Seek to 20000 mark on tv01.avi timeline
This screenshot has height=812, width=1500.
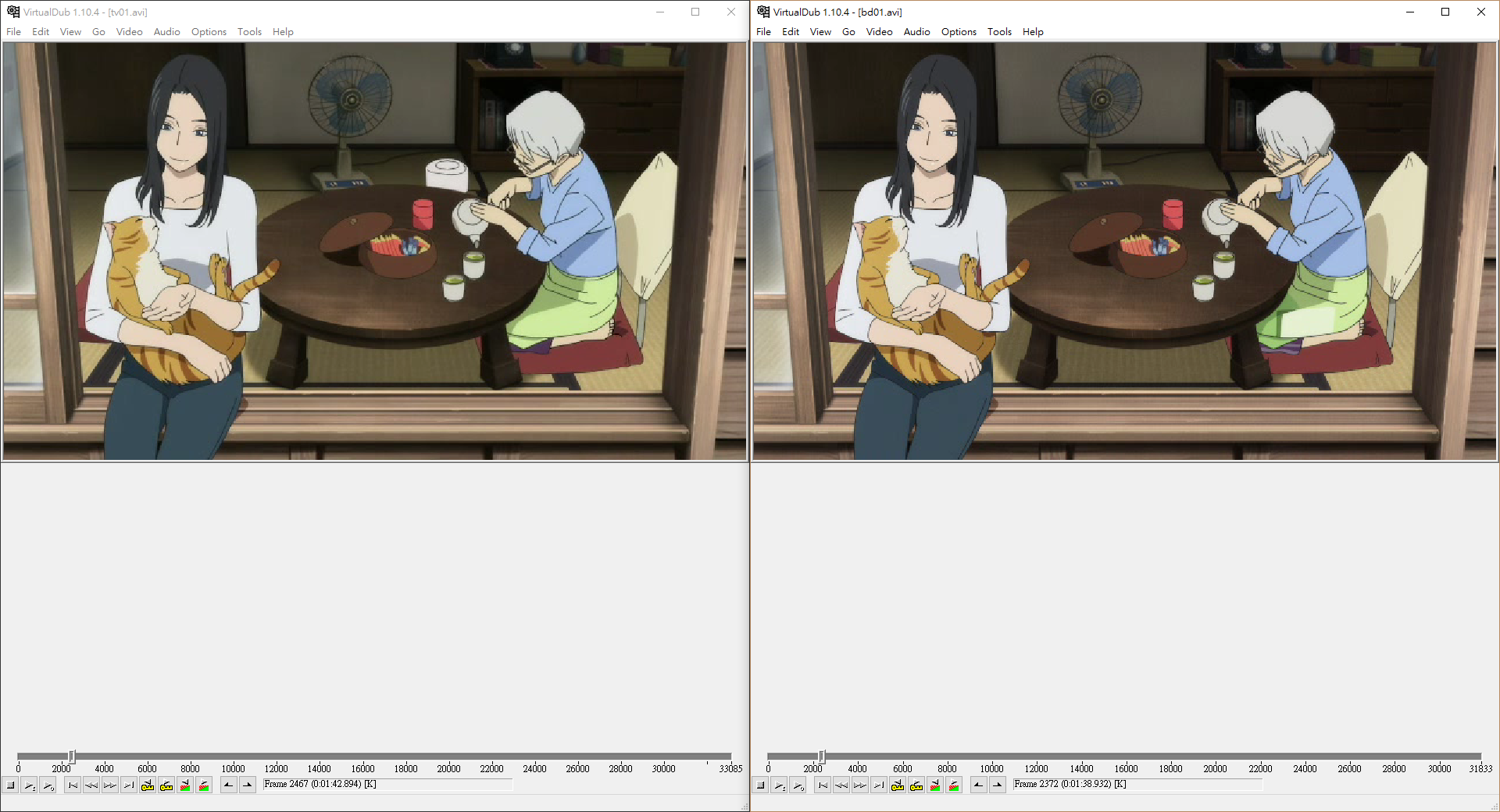tap(448, 768)
